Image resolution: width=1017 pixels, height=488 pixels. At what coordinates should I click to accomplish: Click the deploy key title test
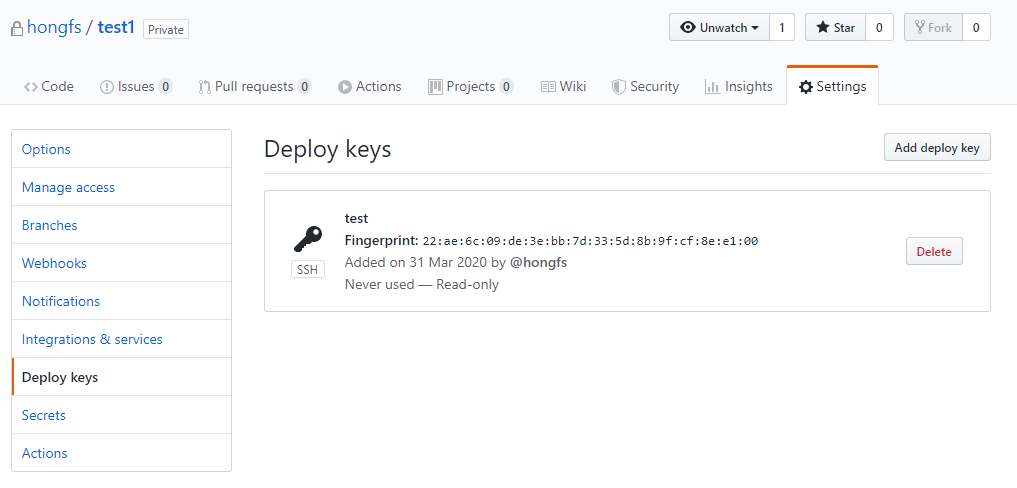tap(357, 219)
